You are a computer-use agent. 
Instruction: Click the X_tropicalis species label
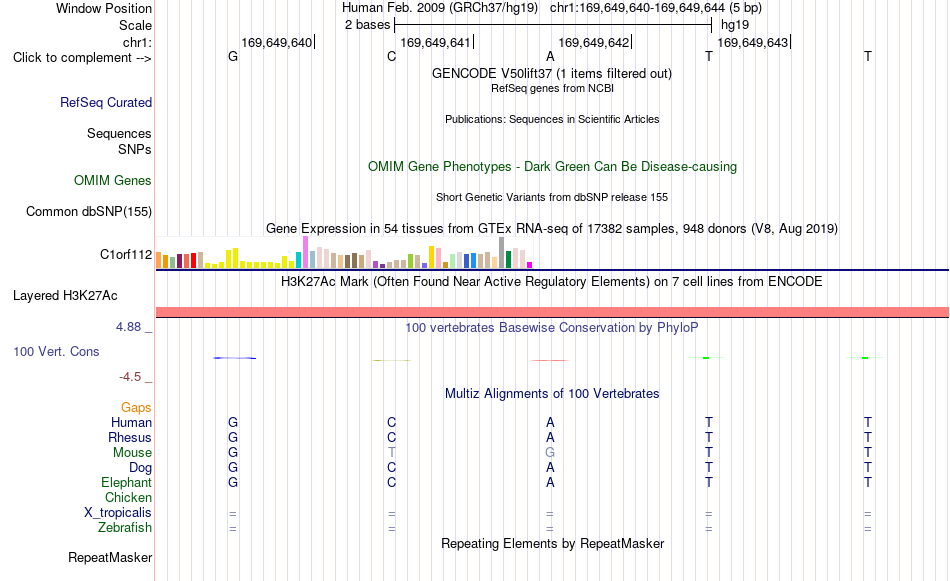pyautogui.click(x=118, y=513)
